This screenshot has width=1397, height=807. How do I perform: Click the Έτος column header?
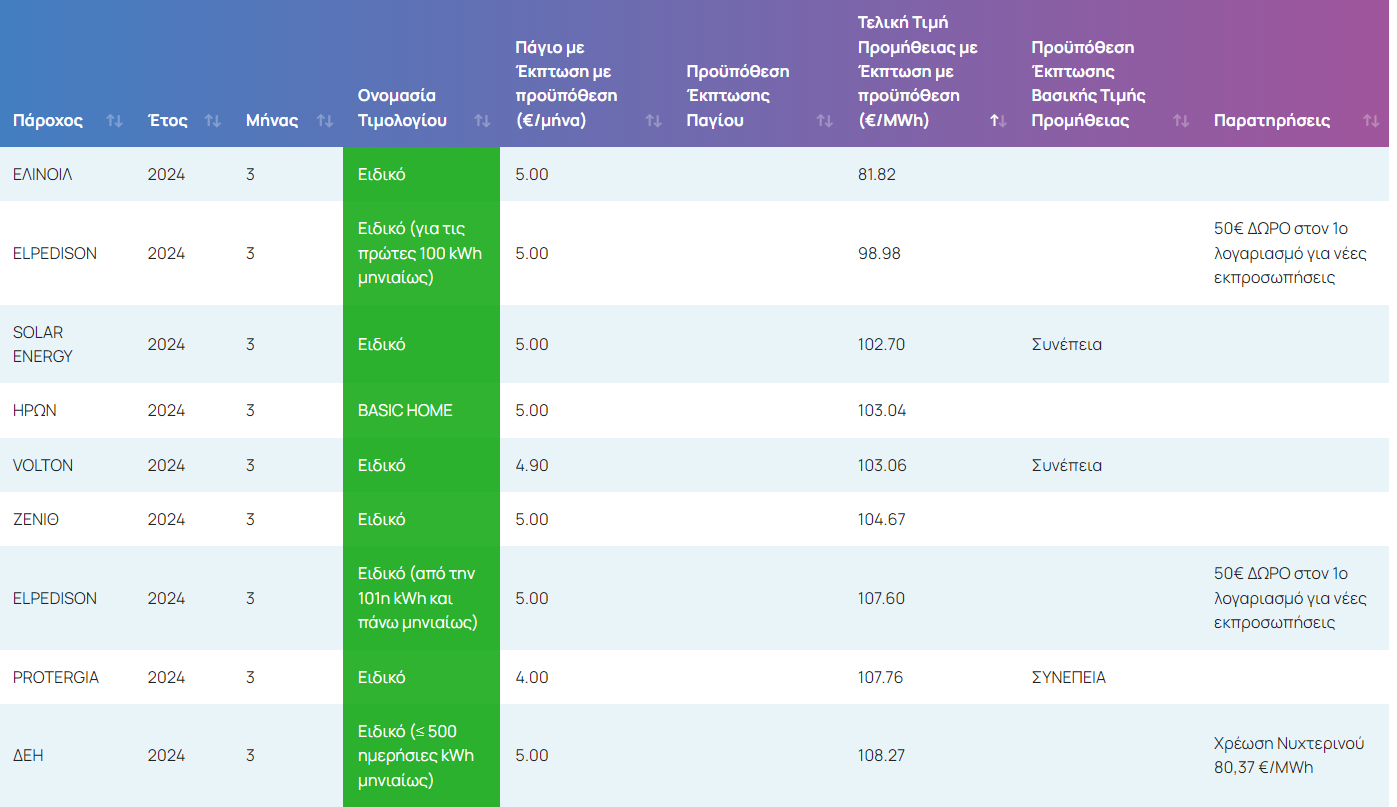(x=168, y=121)
